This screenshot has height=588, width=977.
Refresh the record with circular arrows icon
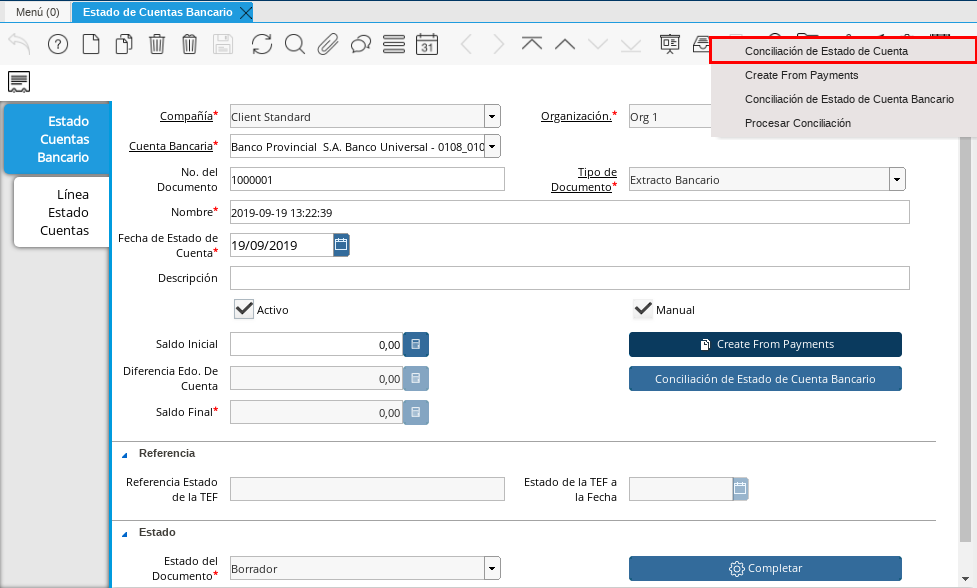262,44
